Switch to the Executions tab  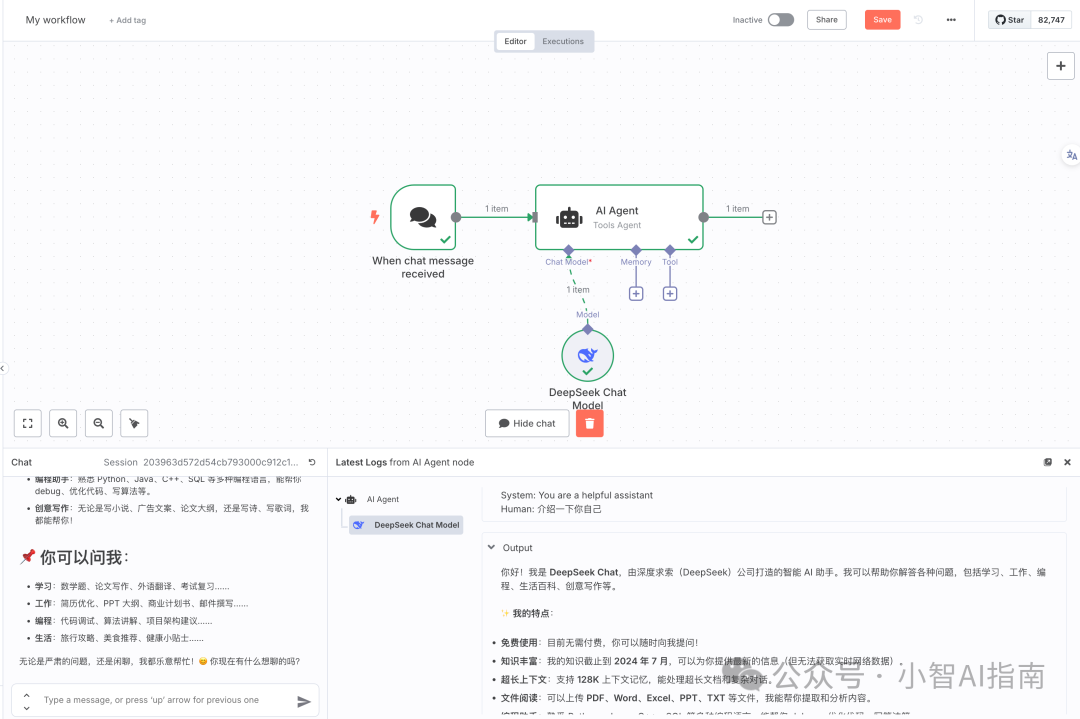point(563,41)
